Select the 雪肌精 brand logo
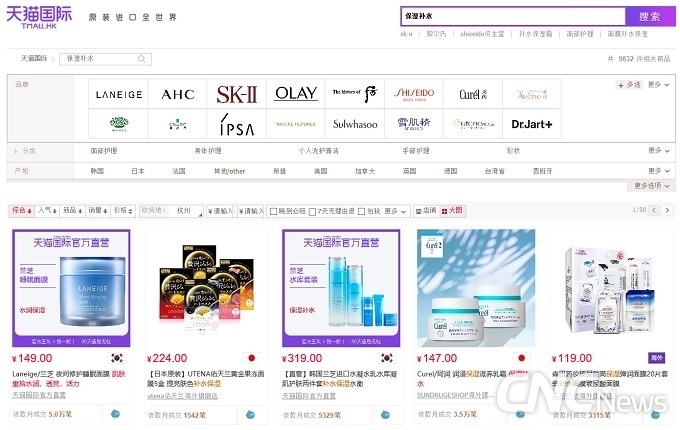The width and height of the screenshot is (680, 430). tap(414, 124)
